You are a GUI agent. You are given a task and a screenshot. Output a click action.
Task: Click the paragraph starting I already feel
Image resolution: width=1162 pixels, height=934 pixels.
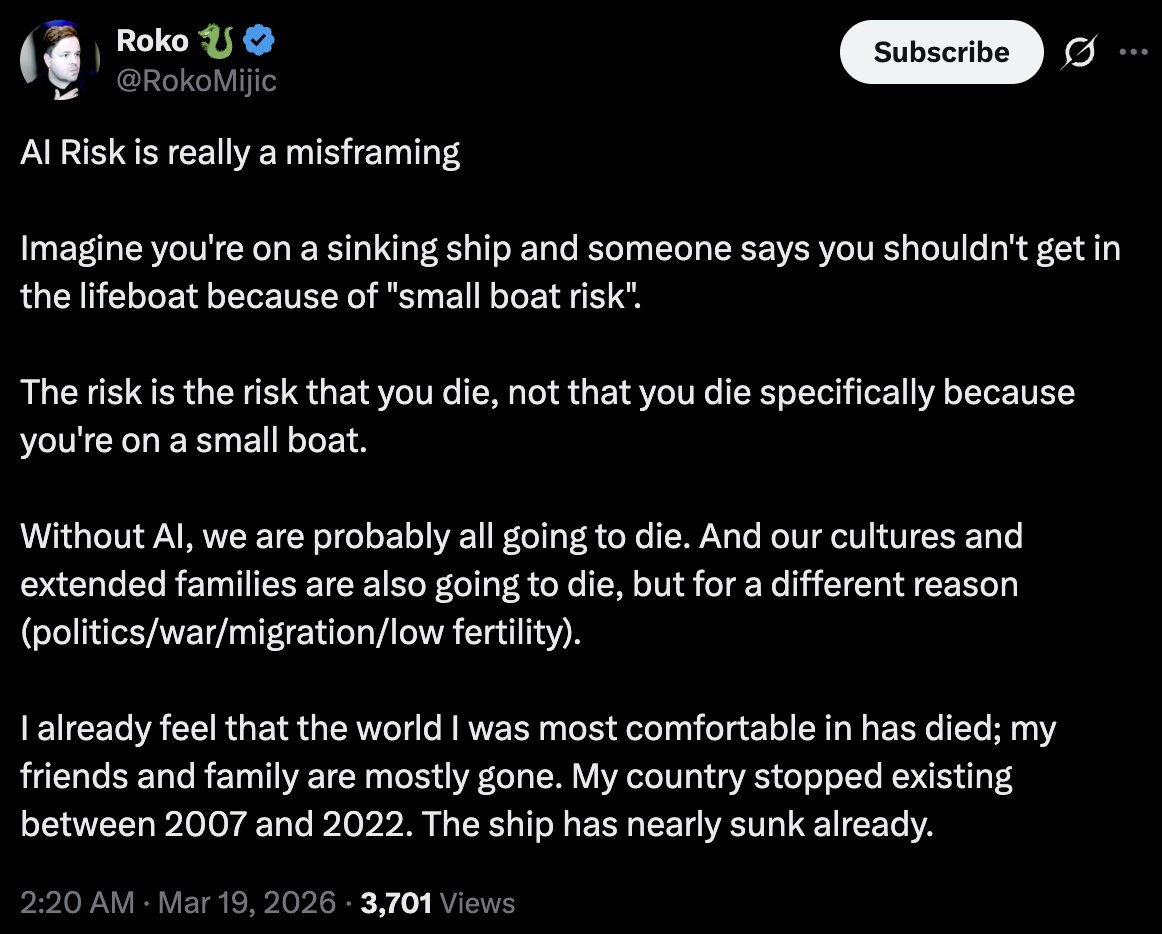[537, 776]
